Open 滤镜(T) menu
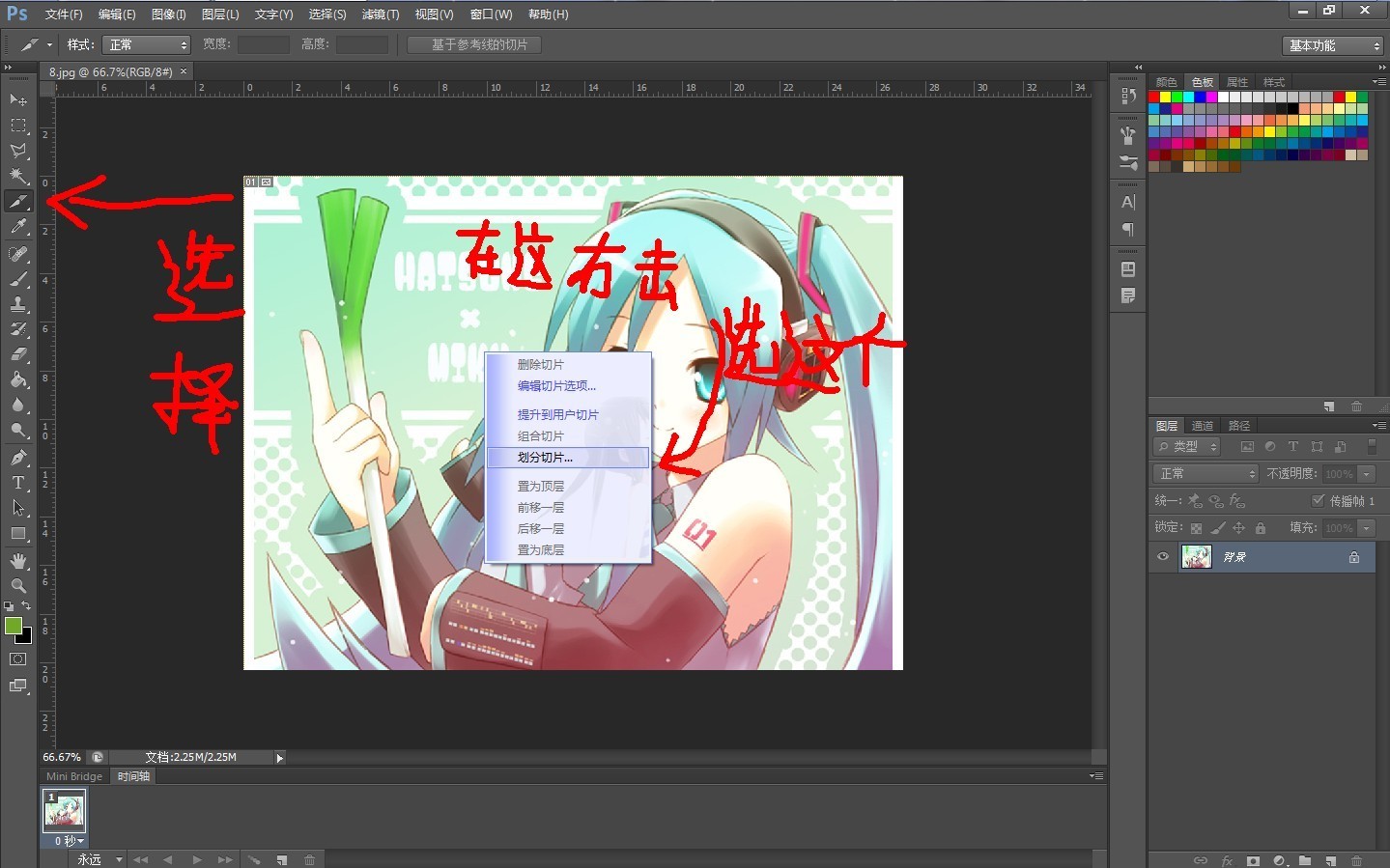This screenshot has height=868, width=1390. pyautogui.click(x=381, y=14)
